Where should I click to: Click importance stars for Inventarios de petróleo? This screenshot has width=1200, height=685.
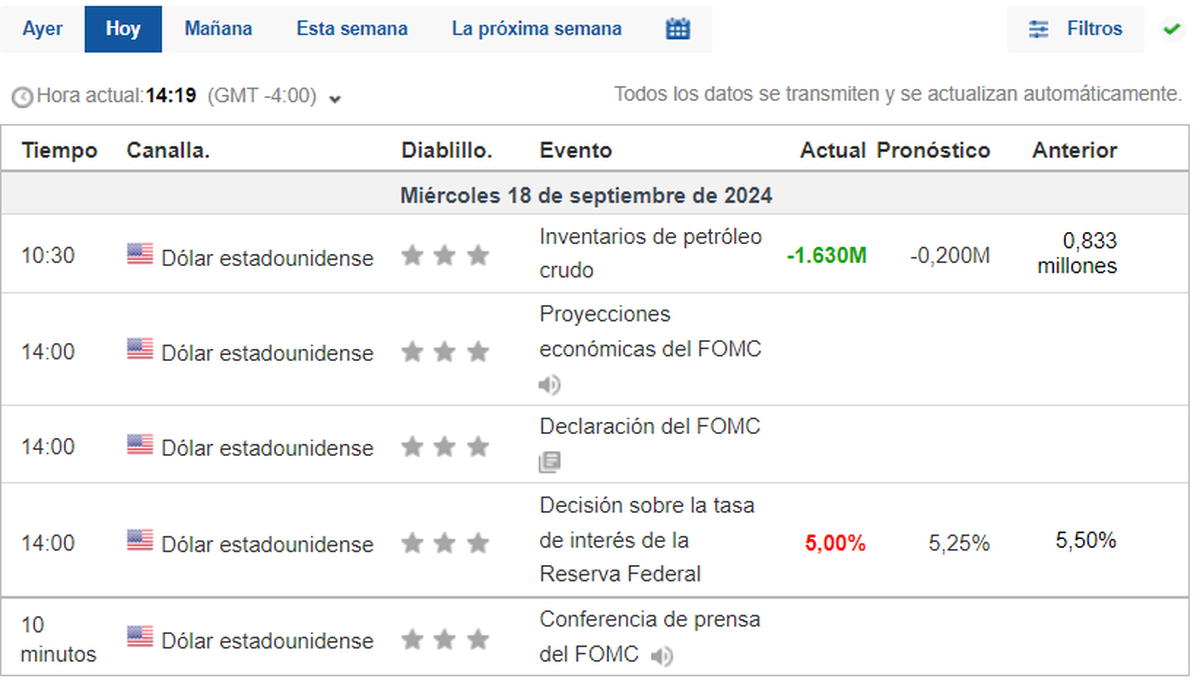click(445, 256)
